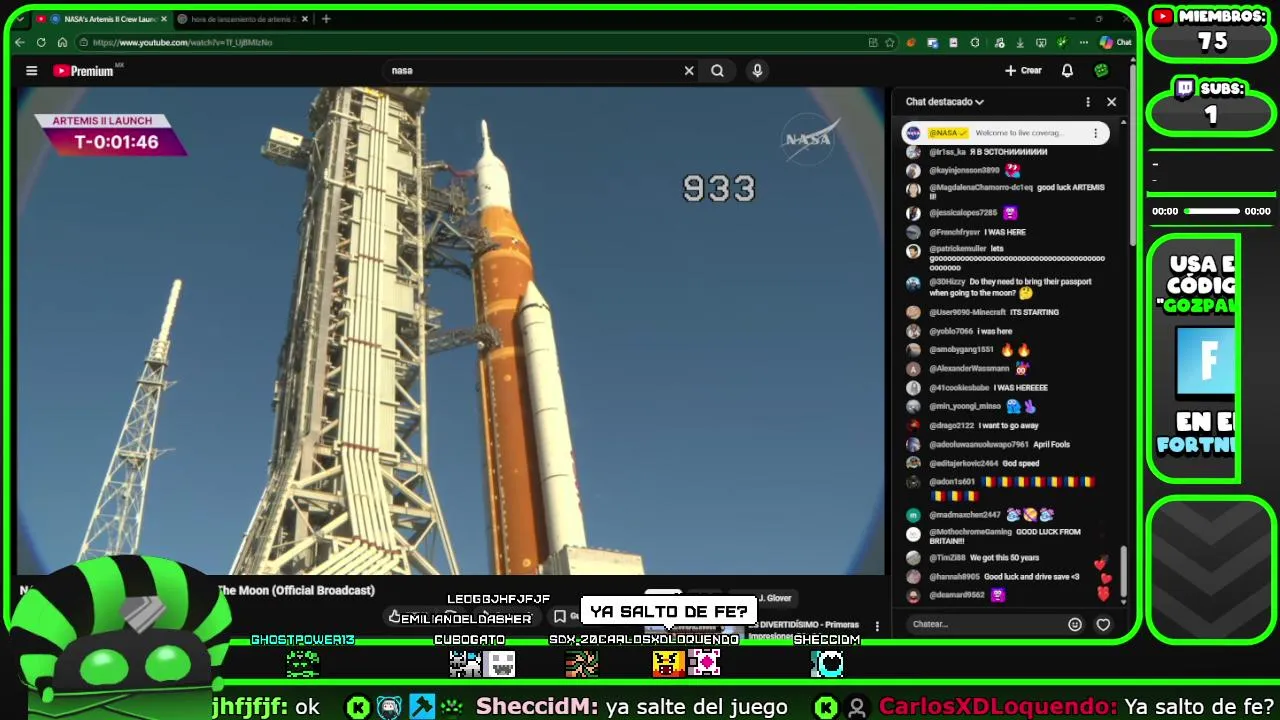Click the '@MagdalenaChamorro-dc1eq good luck ARTEMIS' message
Viewport: 1280px width, 720px height.
(1008, 191)
